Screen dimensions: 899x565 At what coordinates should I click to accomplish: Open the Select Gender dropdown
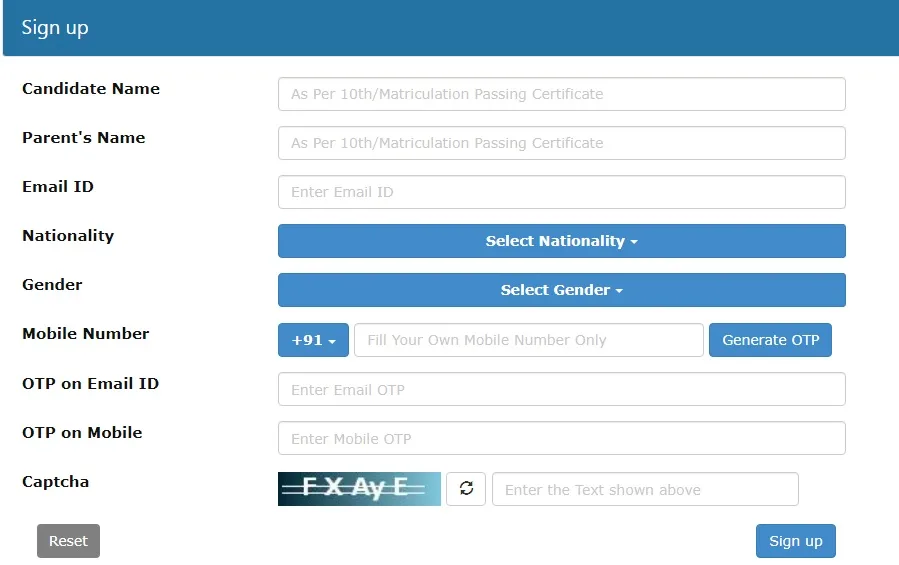pyautogui.click(x=561, y=290)
